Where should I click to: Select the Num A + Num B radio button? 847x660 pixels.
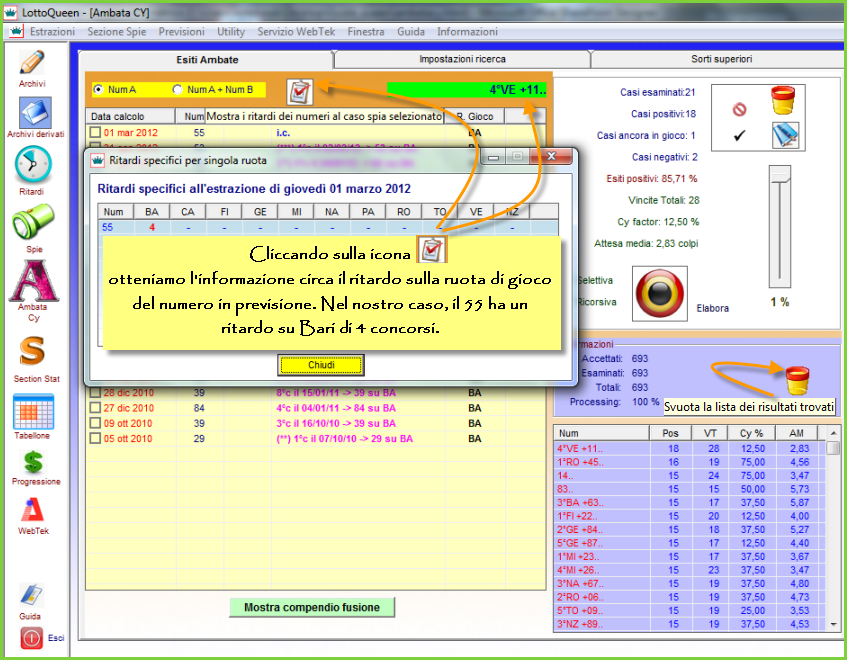pos(177,90)
